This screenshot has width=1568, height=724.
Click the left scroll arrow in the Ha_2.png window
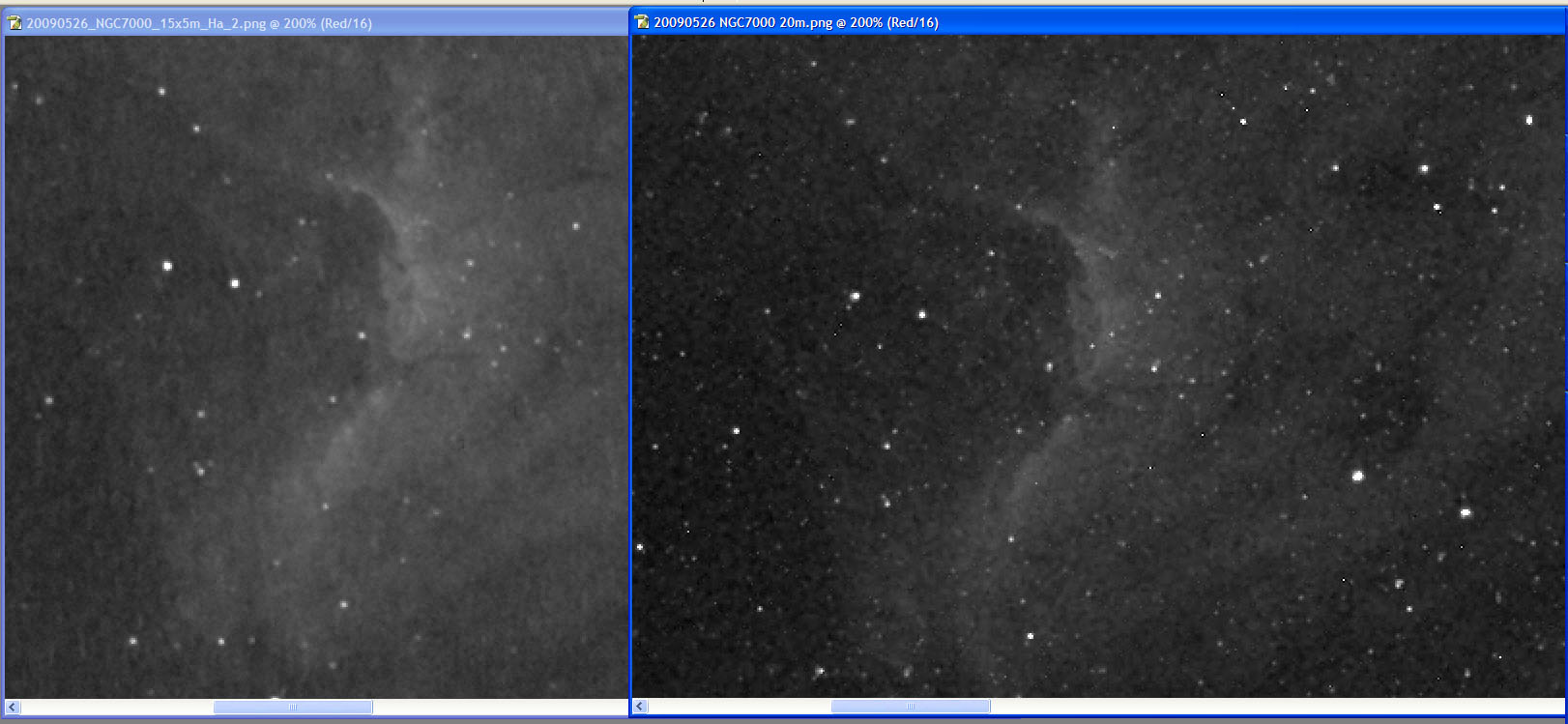13,708
